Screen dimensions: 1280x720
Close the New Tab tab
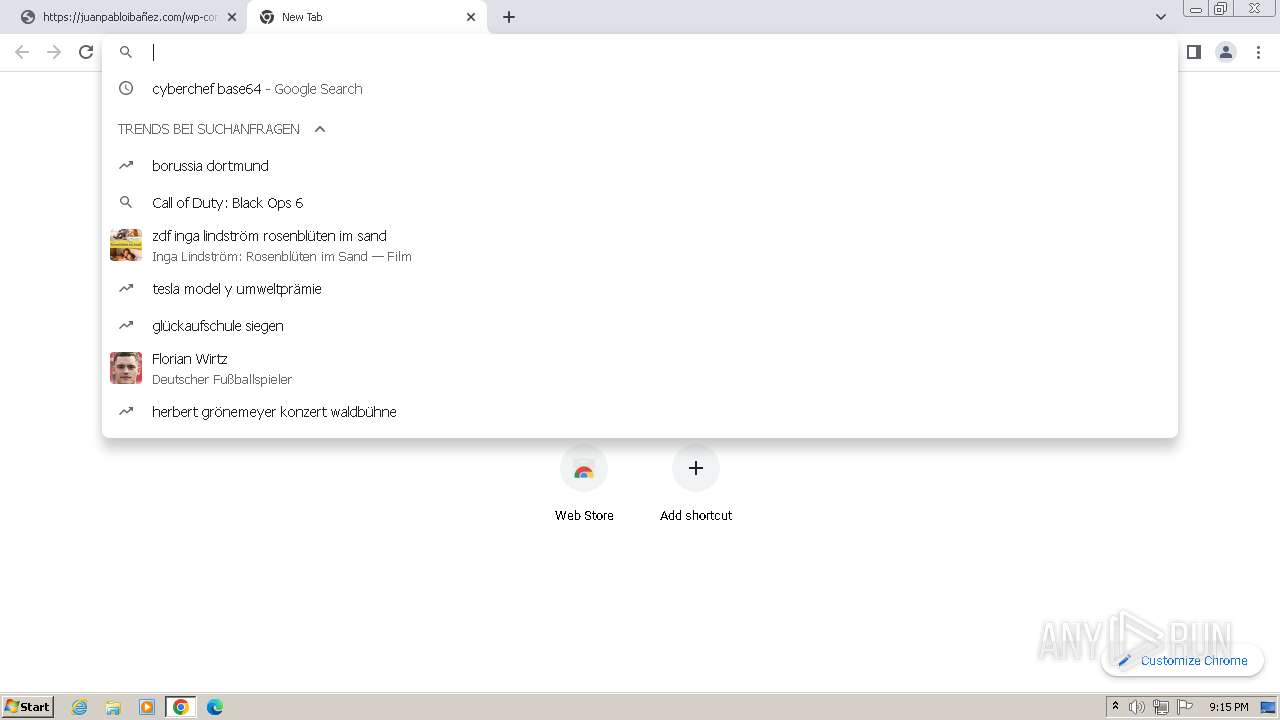[471, 17]
